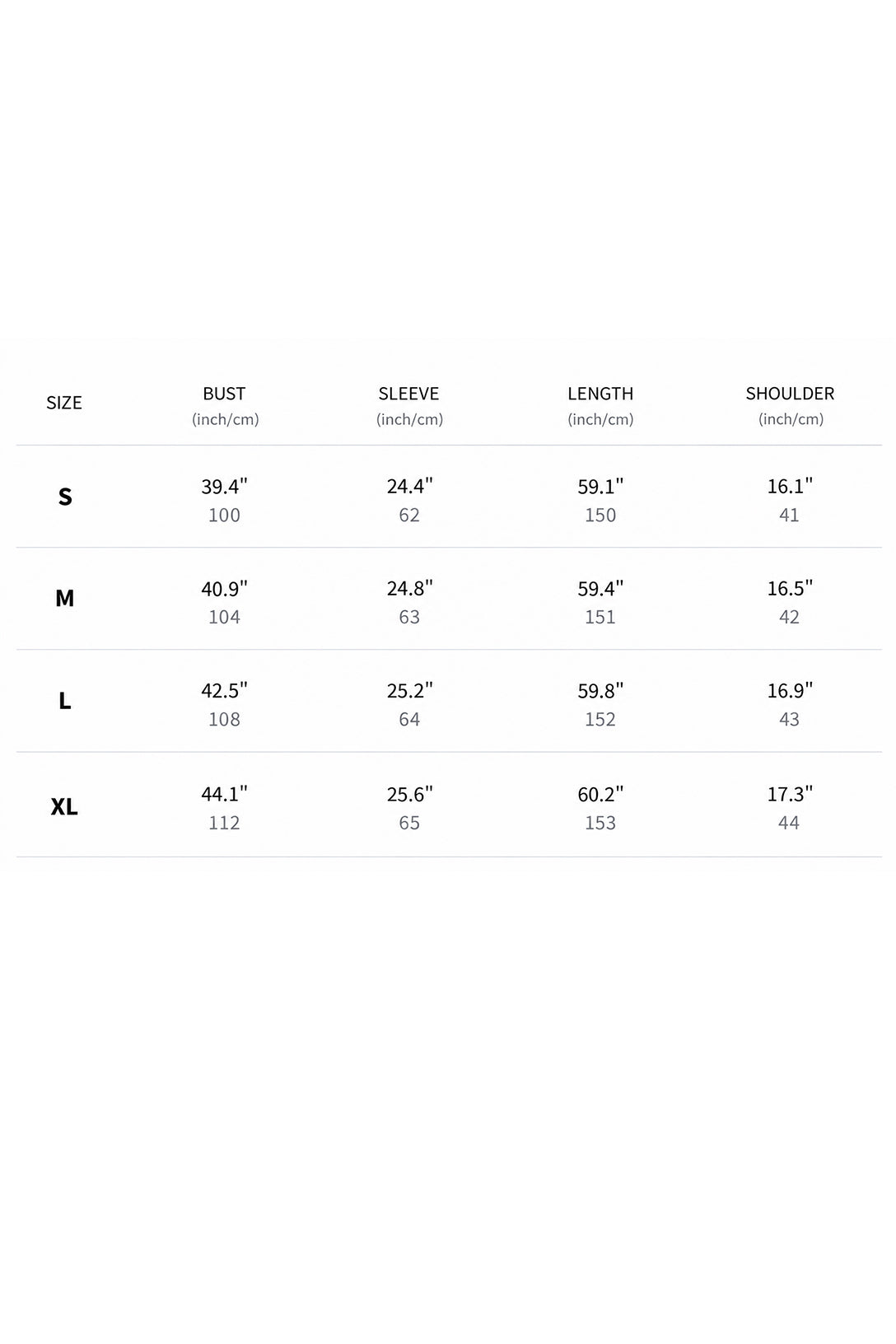Click the 44 cm shoulder value

coord(789,823)
